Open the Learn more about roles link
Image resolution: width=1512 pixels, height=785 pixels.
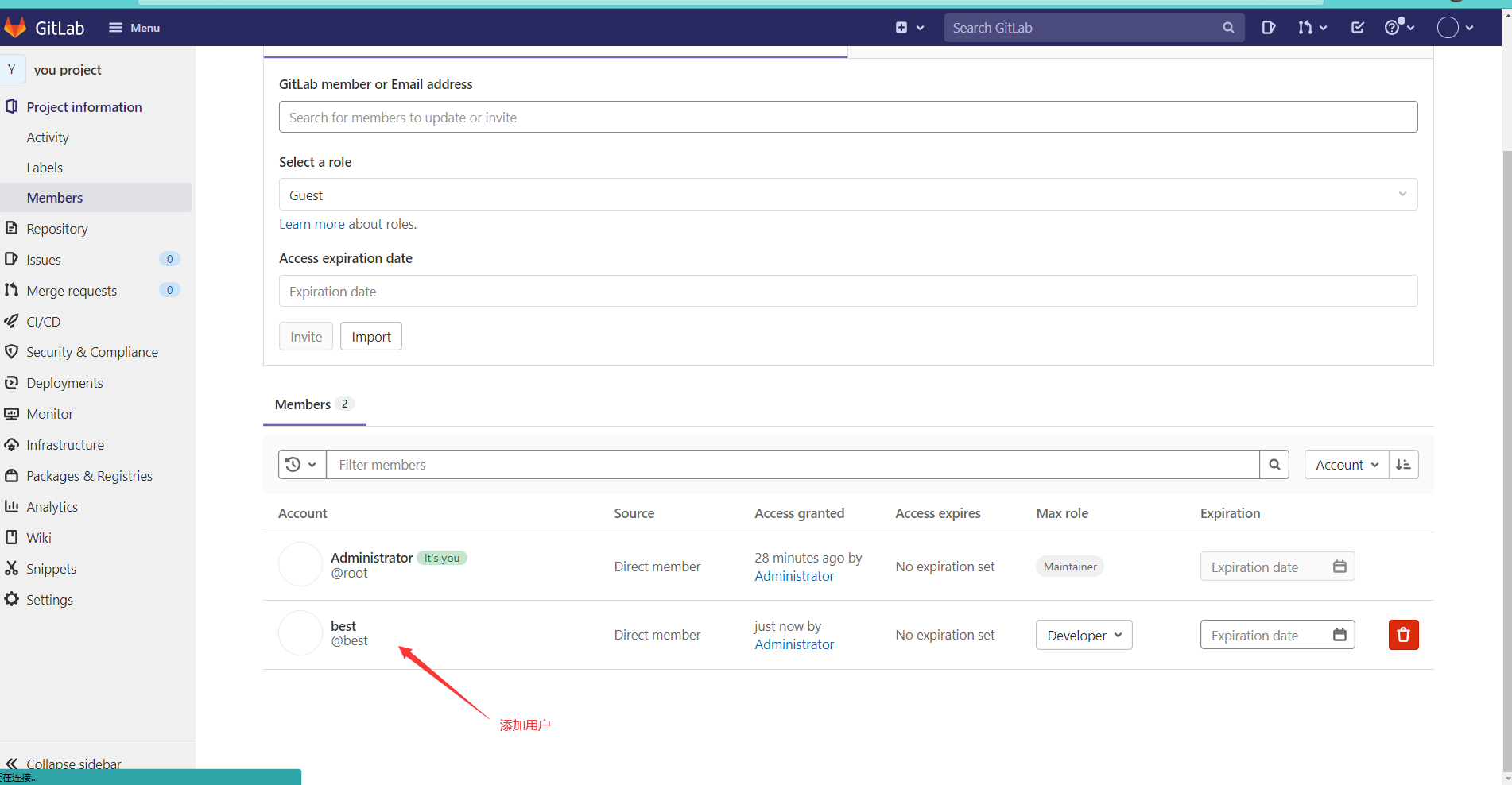click(x=311, y=224)
